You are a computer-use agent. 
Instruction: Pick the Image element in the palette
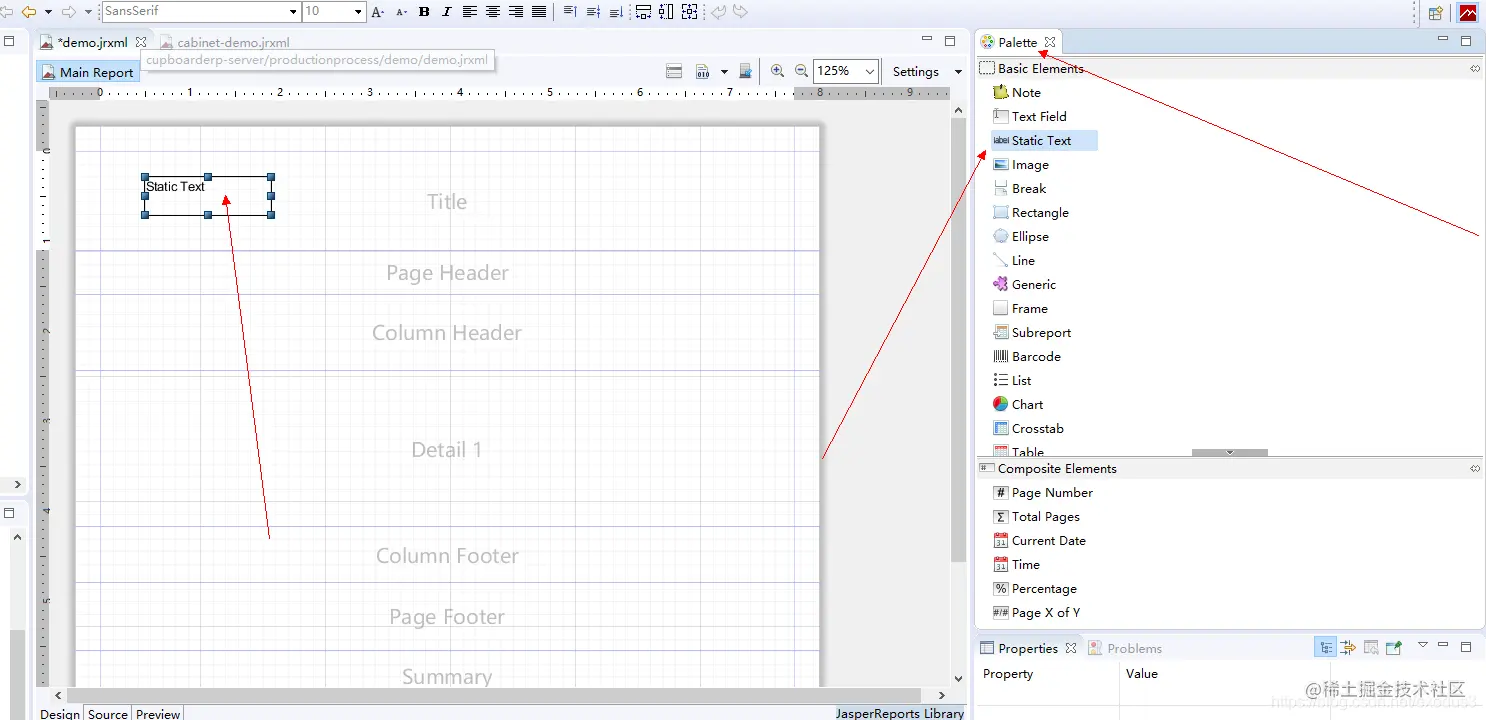(x=1021, y=165)
